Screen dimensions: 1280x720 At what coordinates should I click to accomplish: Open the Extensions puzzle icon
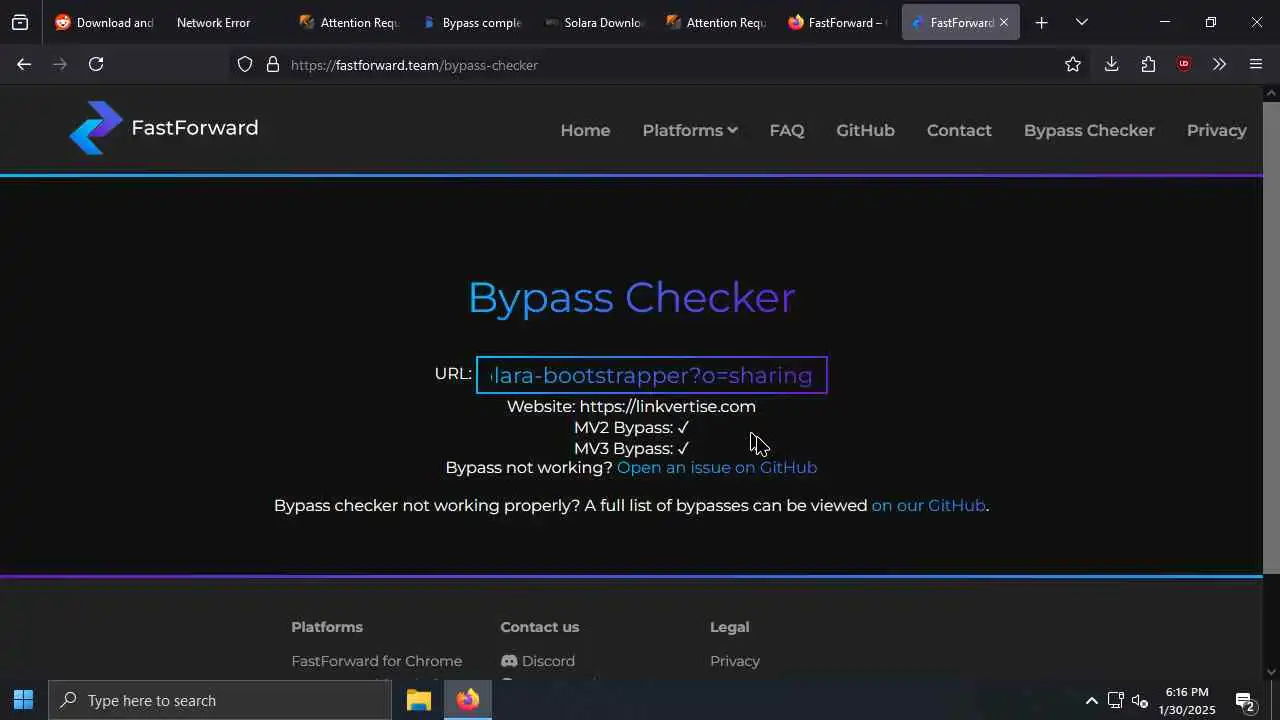pyautogui.click(x=1148, y=64)
